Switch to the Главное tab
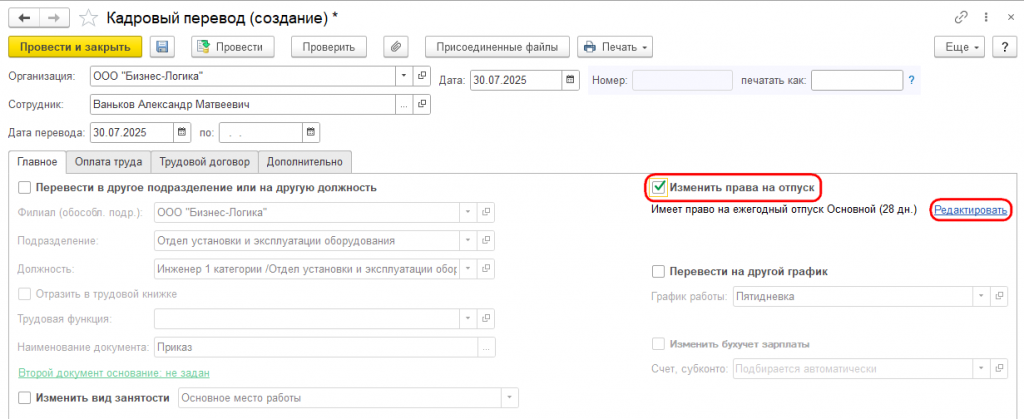 click(37, 161)
